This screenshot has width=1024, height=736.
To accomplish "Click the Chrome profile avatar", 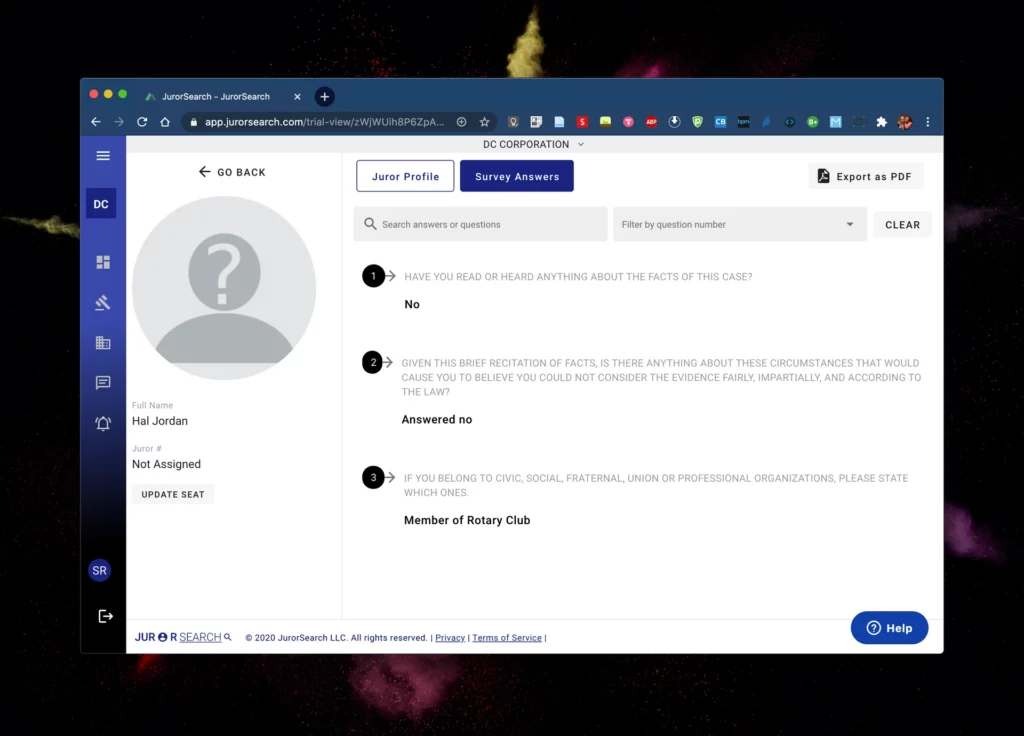I will click(904, 122).
